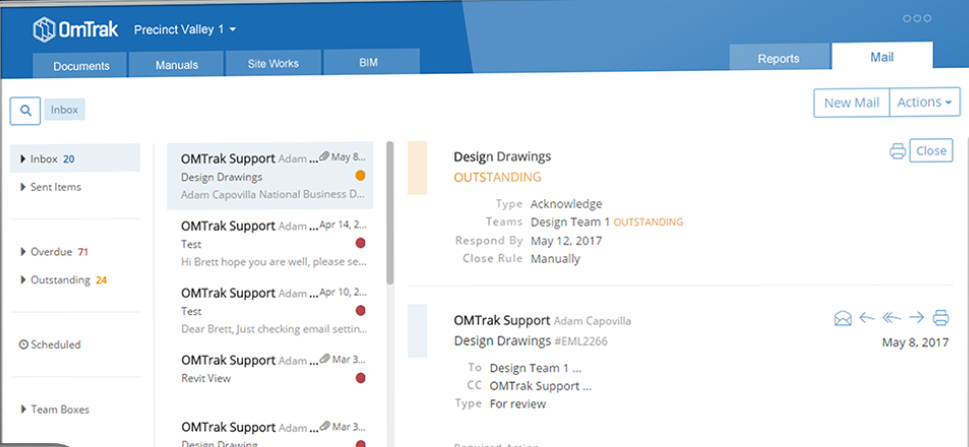The width and height of the screenshot is (969, 447).
Task: Click the Inbox count 20
Action: pos(69,159)
